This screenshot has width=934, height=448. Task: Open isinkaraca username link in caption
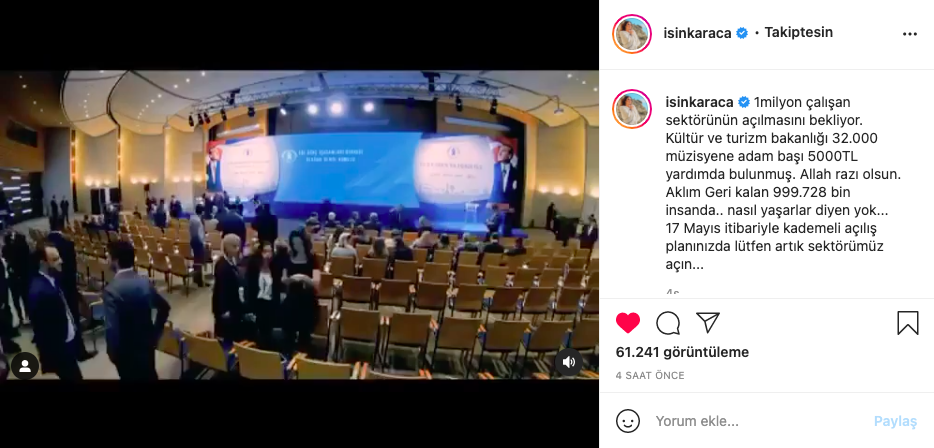pos(699,102)
